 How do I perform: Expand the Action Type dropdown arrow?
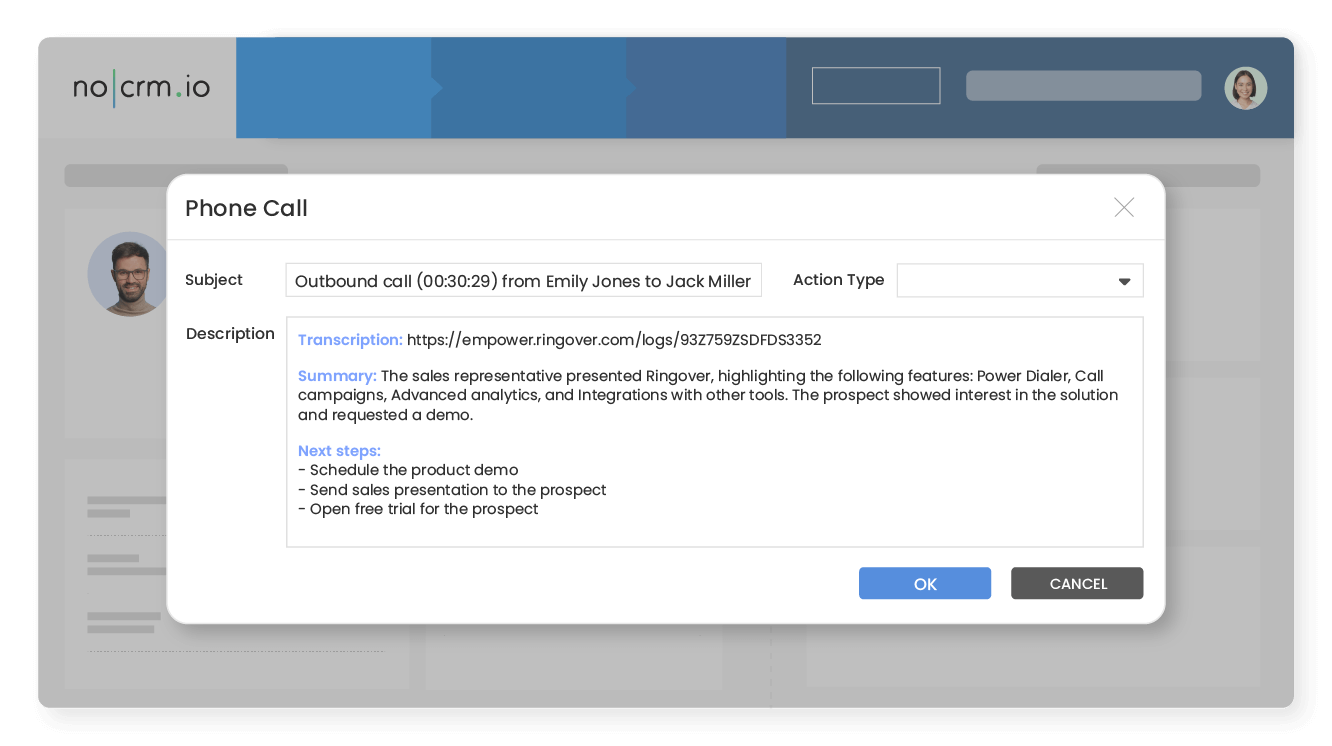(1124, 282)
